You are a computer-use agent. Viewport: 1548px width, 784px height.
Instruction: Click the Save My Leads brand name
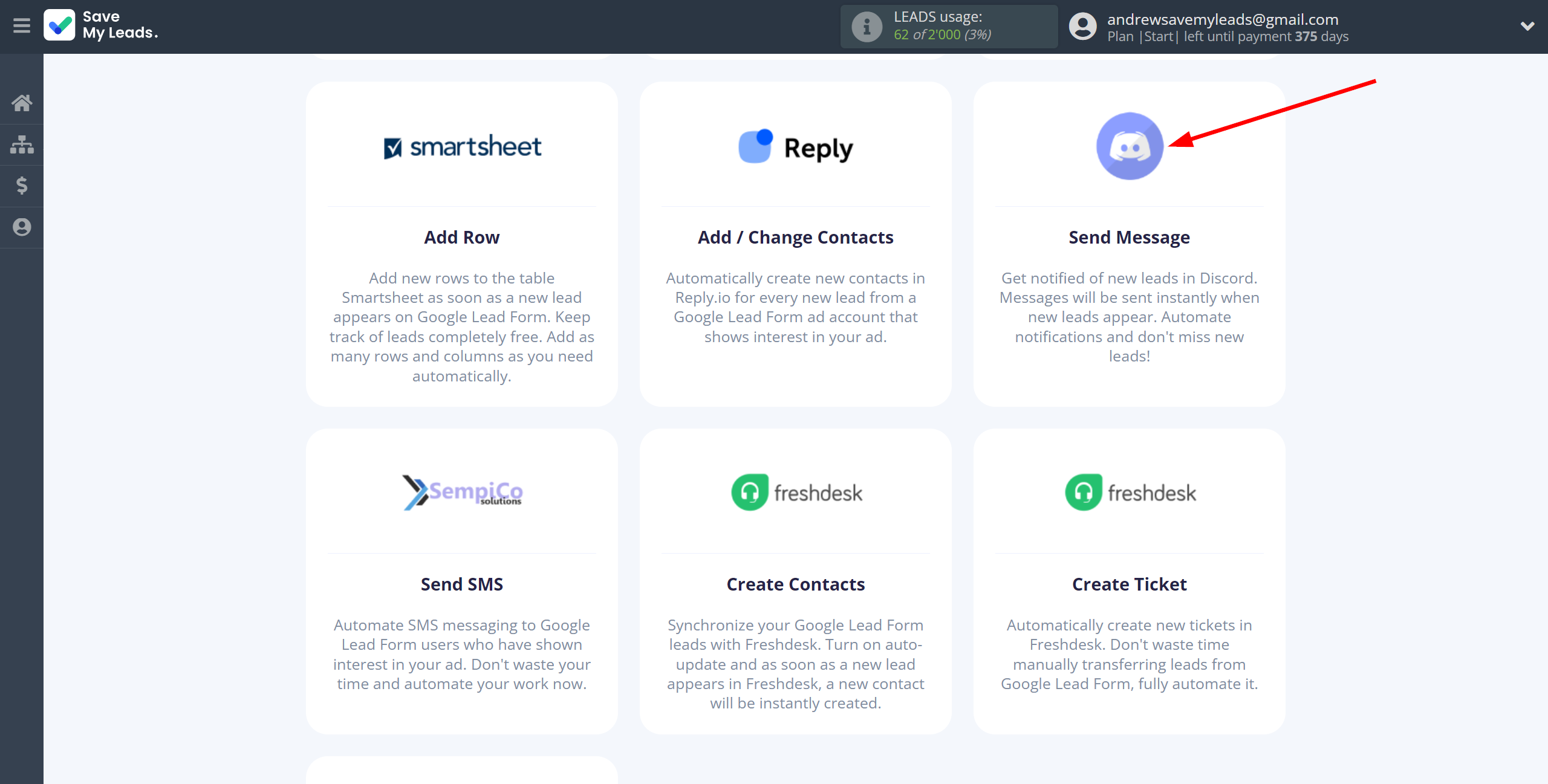(x=120, y=25)
